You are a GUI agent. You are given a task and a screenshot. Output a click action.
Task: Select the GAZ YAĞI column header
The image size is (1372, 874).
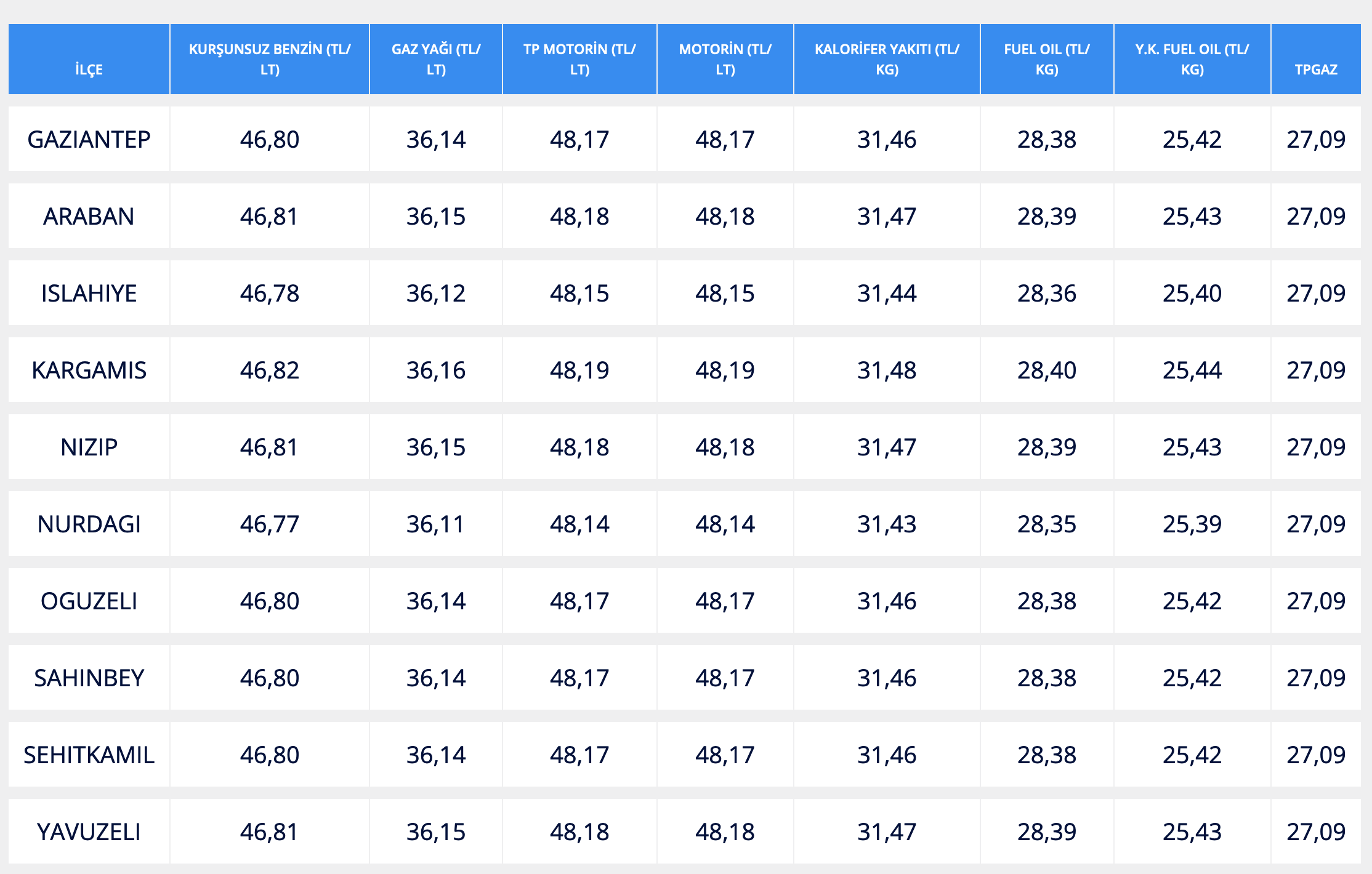(436, 59)
